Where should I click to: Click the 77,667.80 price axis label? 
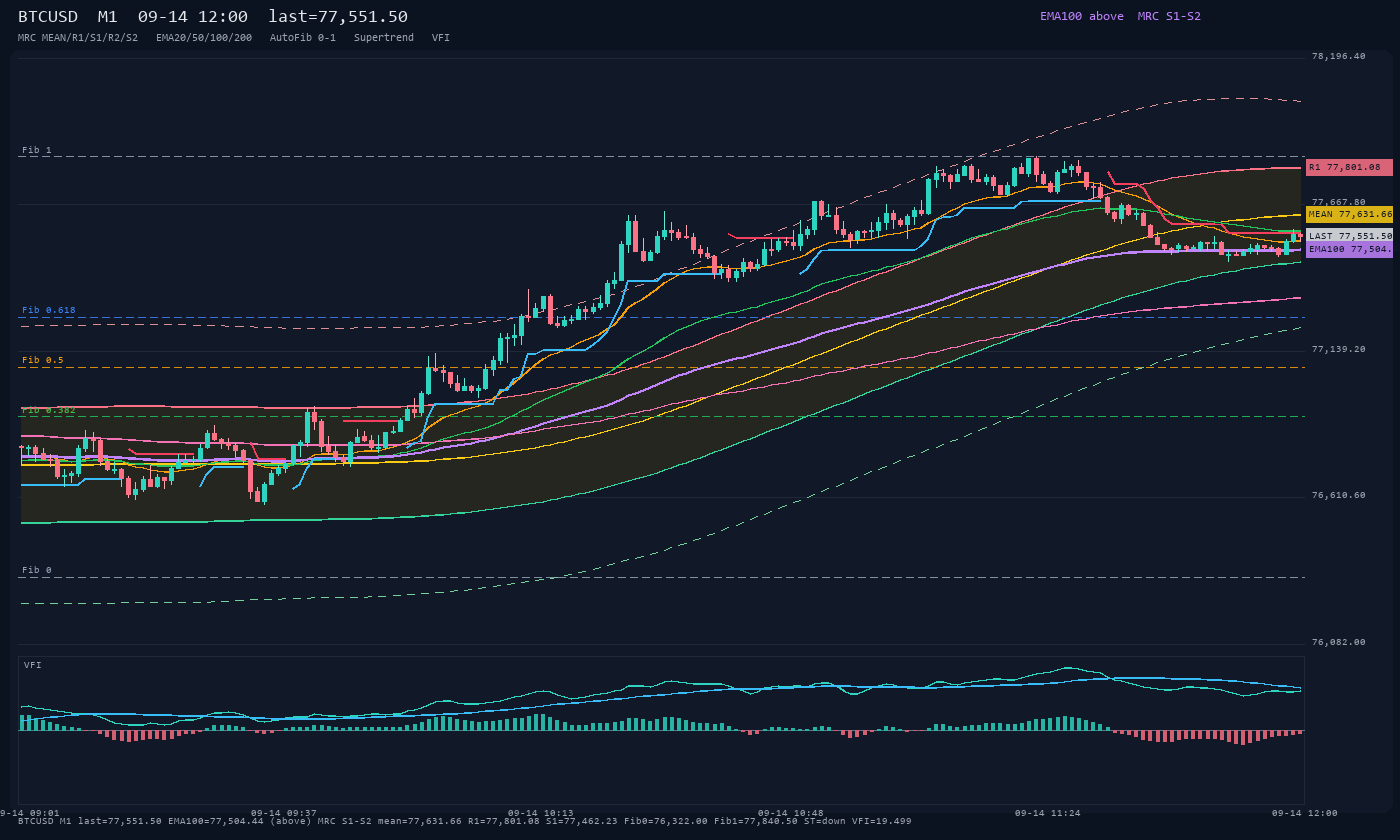(1339, 202)
